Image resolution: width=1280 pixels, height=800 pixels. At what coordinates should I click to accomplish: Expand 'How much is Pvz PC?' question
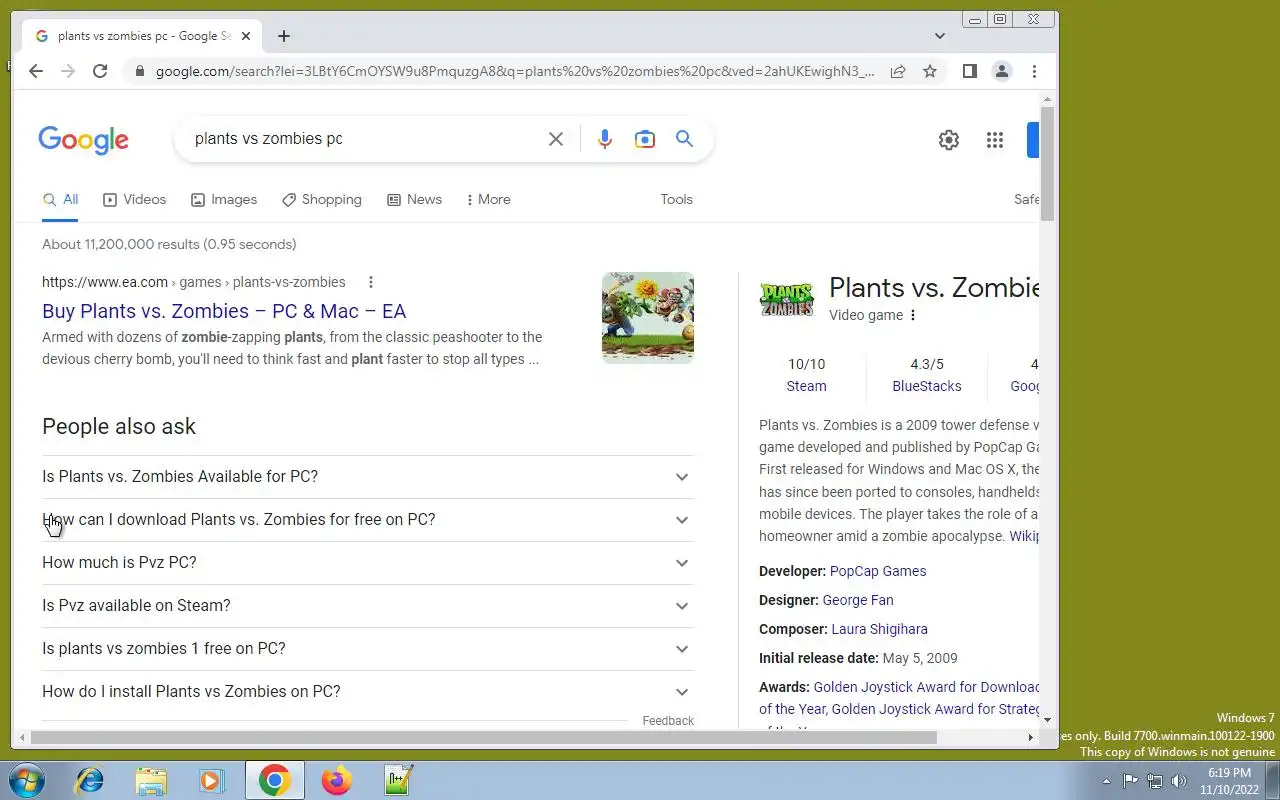(x=368, y=563)
